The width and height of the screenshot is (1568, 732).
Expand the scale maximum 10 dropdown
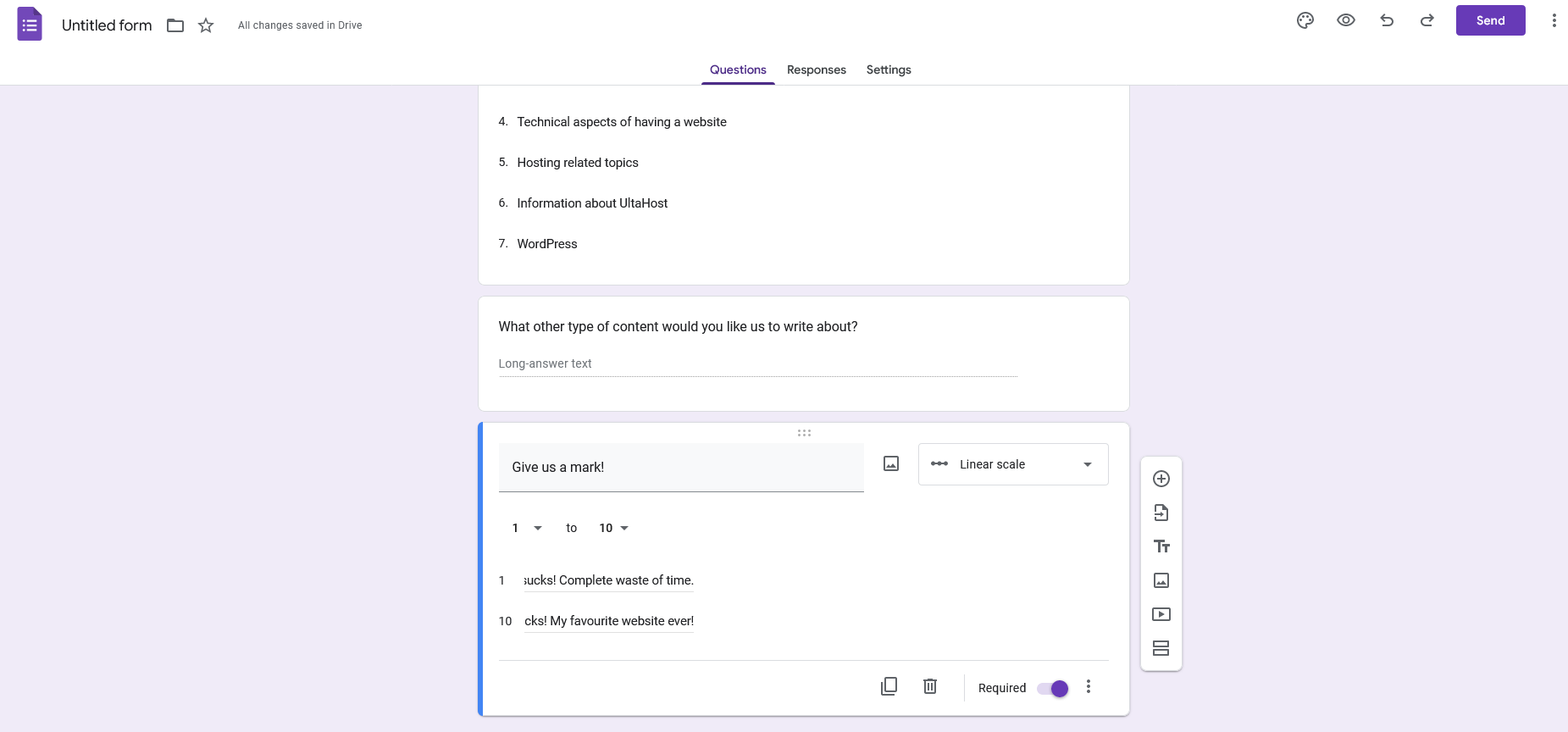click(614, 528)
